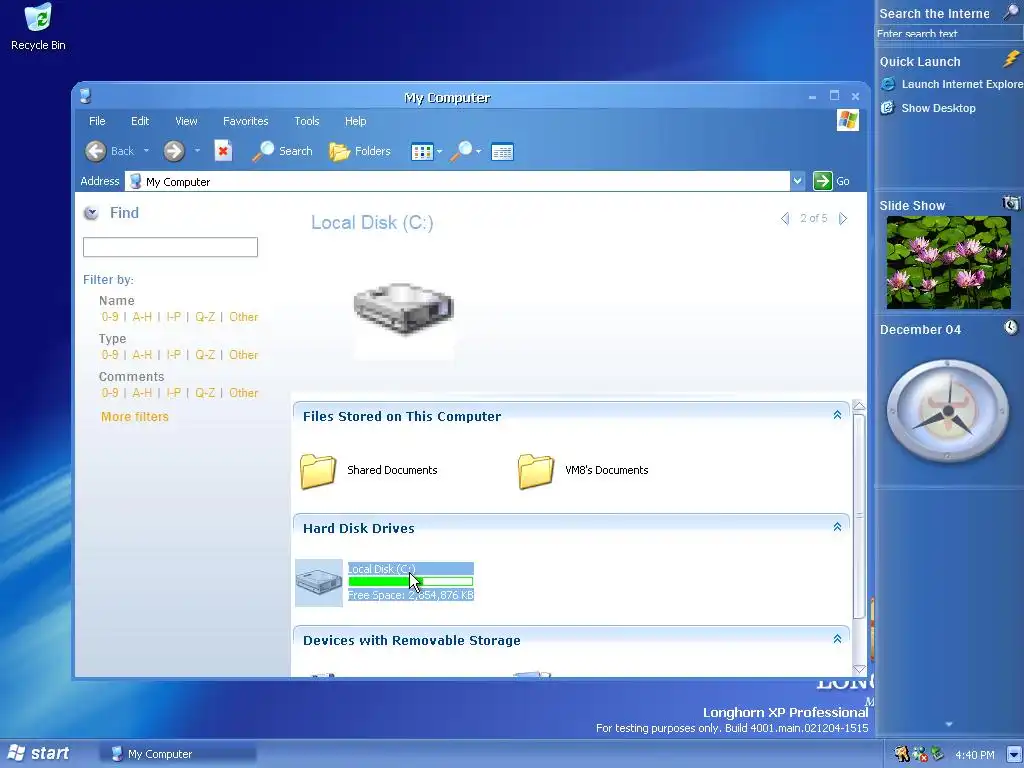Click the Slide Show camera icon

point(1011,203)
